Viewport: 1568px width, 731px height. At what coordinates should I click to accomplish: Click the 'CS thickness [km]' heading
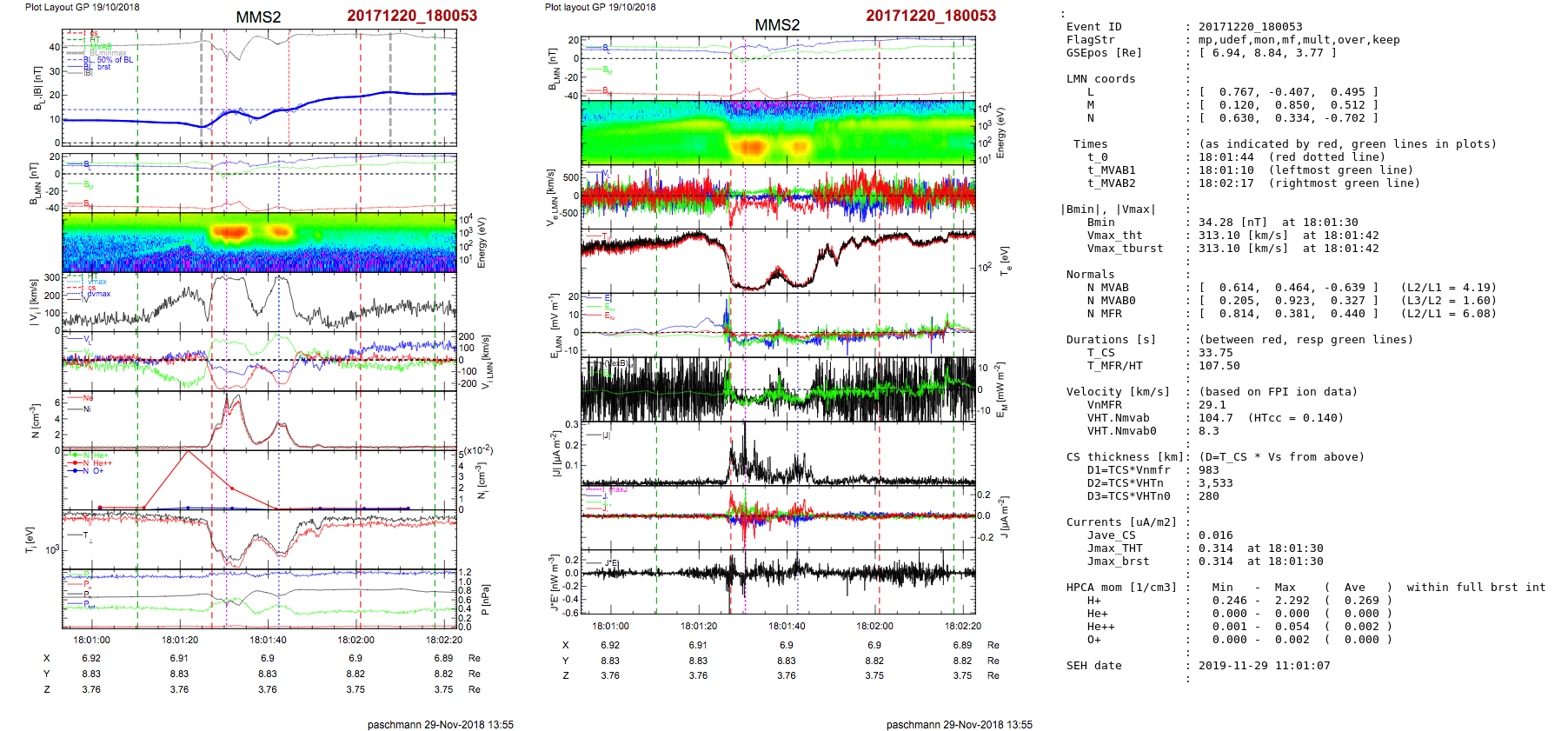(1118, 457)
